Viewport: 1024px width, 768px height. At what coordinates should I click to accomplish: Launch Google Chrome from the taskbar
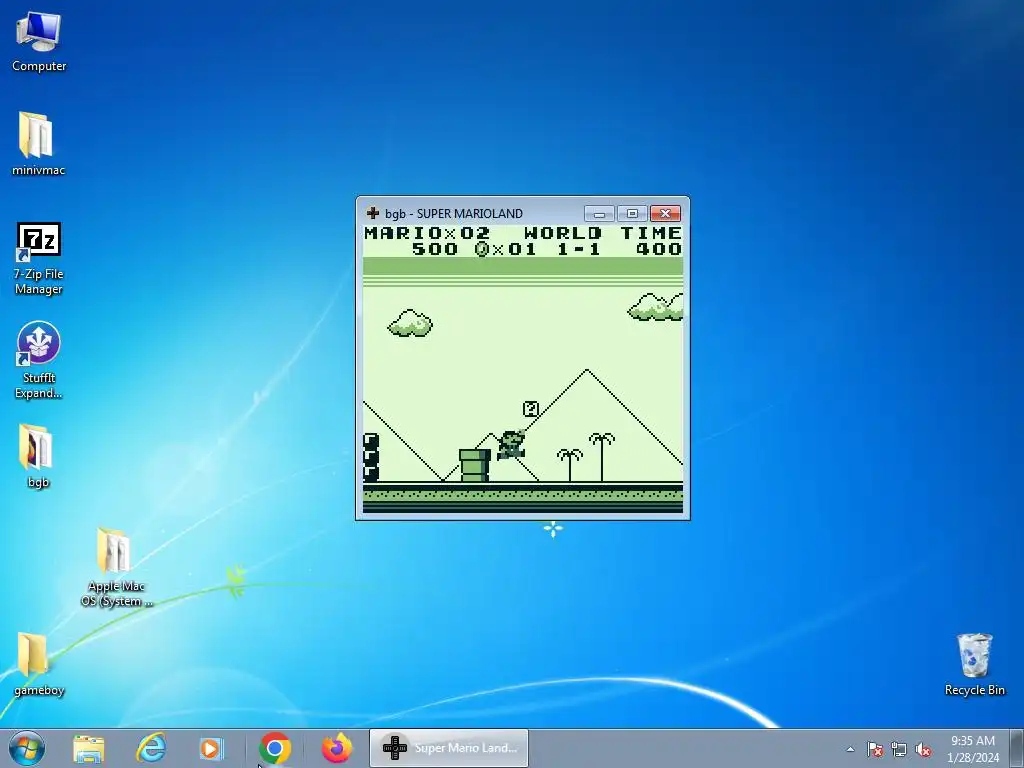pos(275,748)
